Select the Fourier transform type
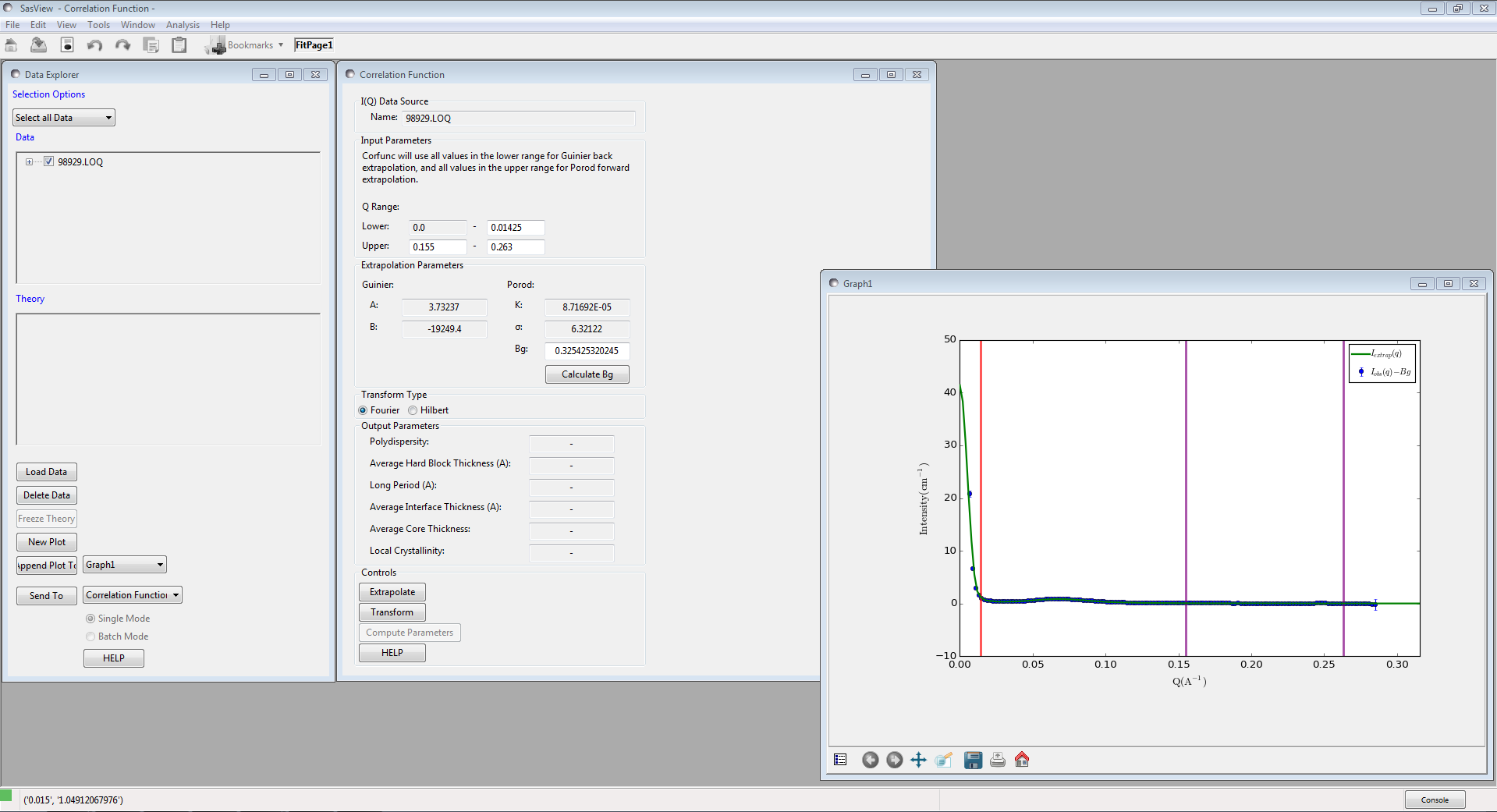 pos(363,410)
